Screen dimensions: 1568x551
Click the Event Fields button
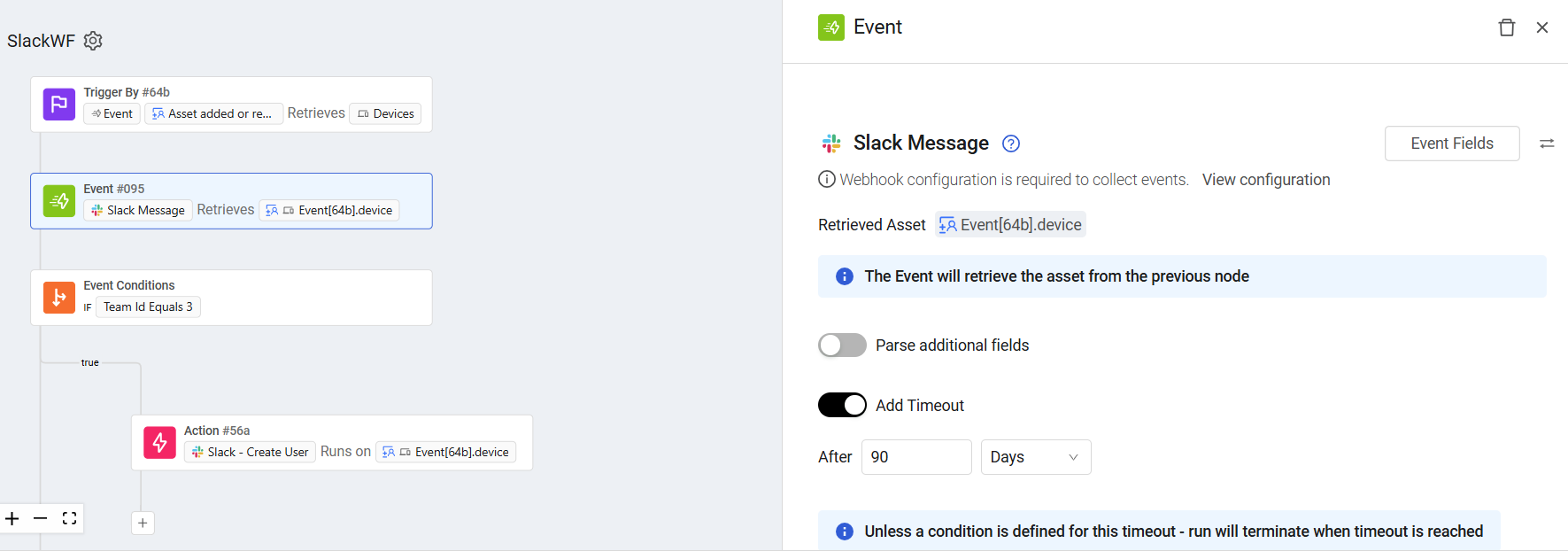click(x=1452, y=144)
